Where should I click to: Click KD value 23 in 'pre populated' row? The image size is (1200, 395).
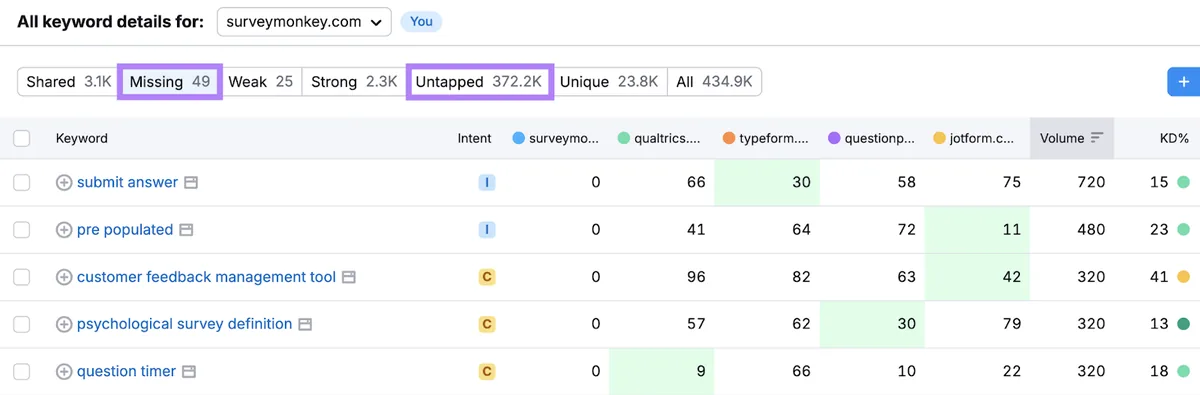[1159, 230]
